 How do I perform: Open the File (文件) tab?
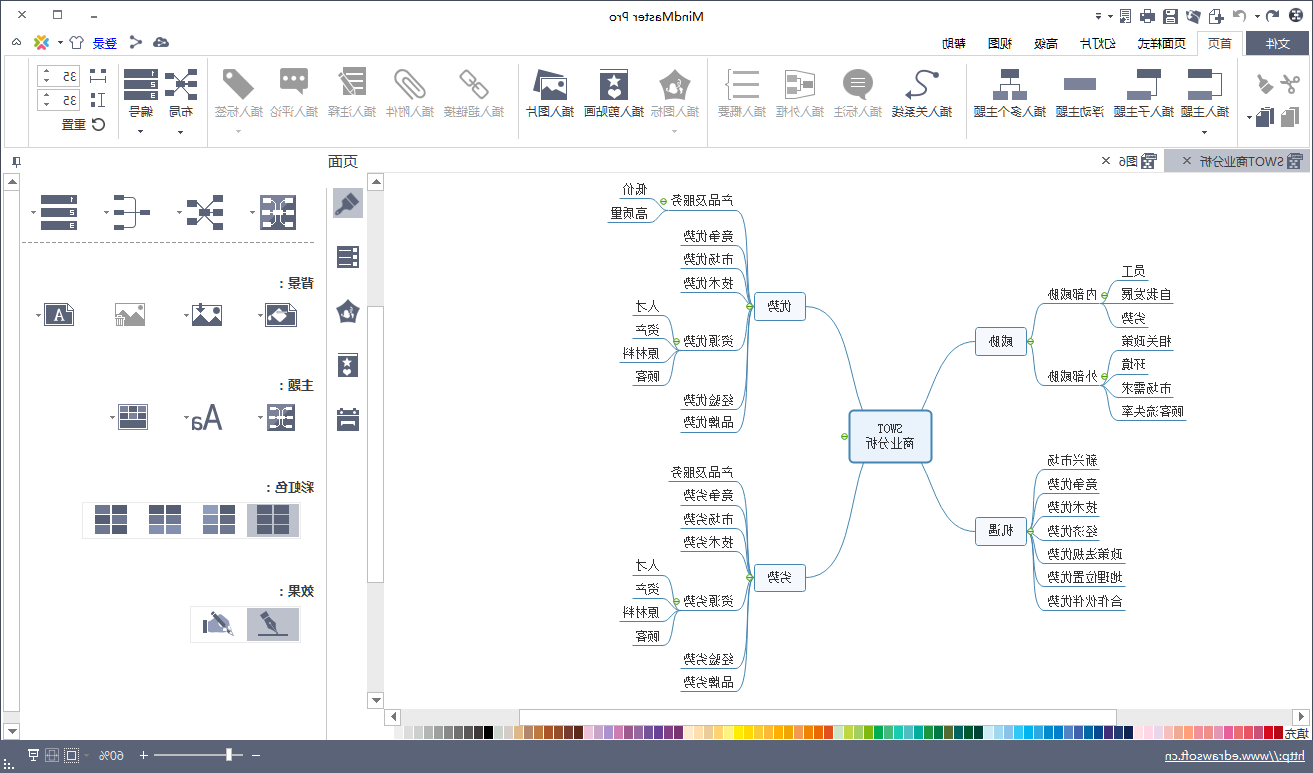coord(1277,43)
